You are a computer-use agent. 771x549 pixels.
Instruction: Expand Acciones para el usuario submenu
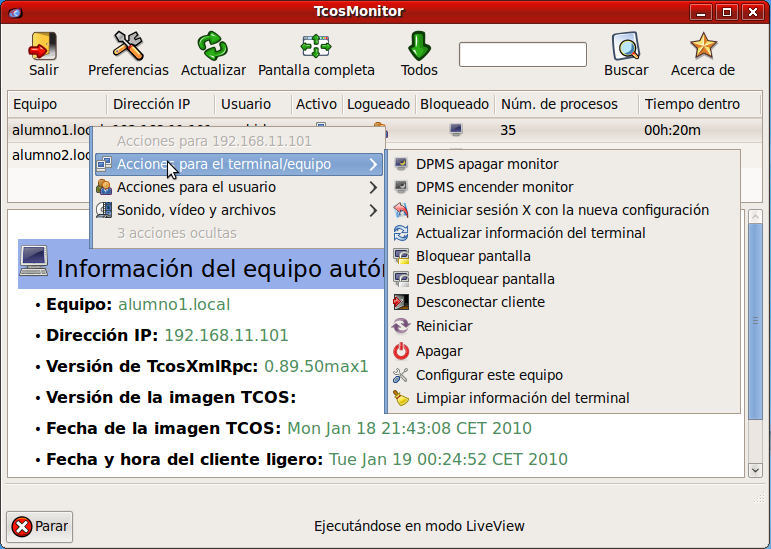[196, 187]
